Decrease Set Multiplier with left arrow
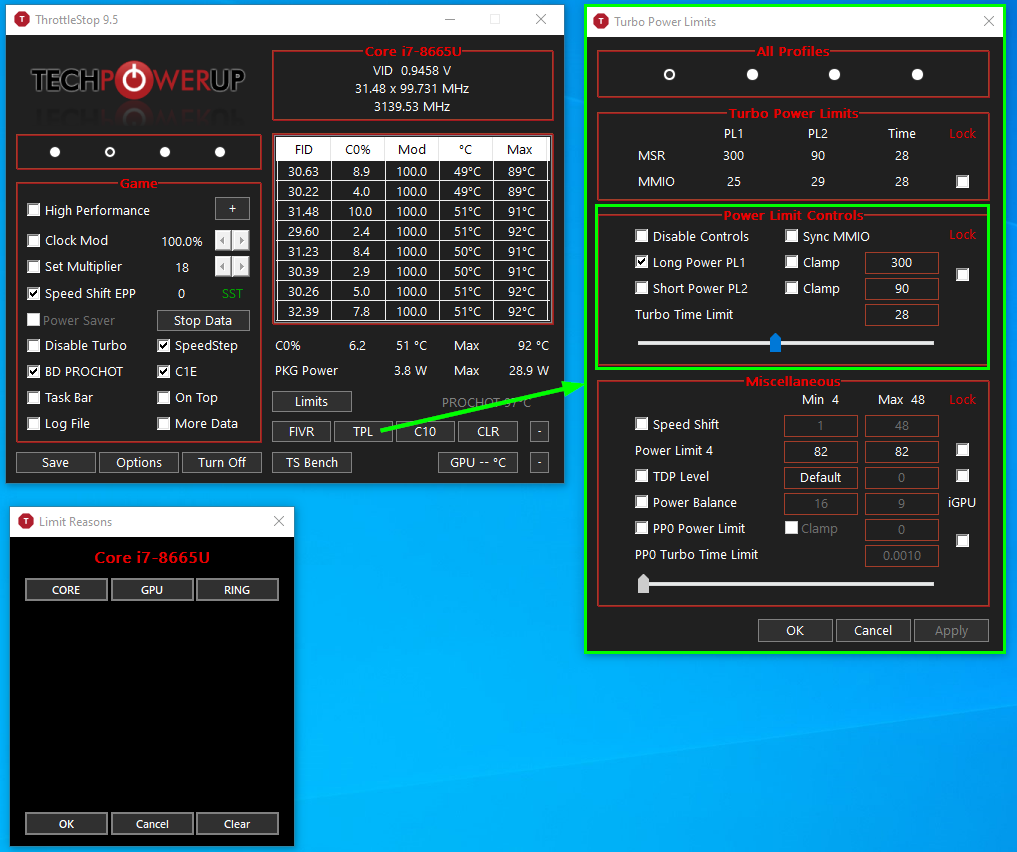Viewport: 1017px width, 852px height. [x=223, y=266]
